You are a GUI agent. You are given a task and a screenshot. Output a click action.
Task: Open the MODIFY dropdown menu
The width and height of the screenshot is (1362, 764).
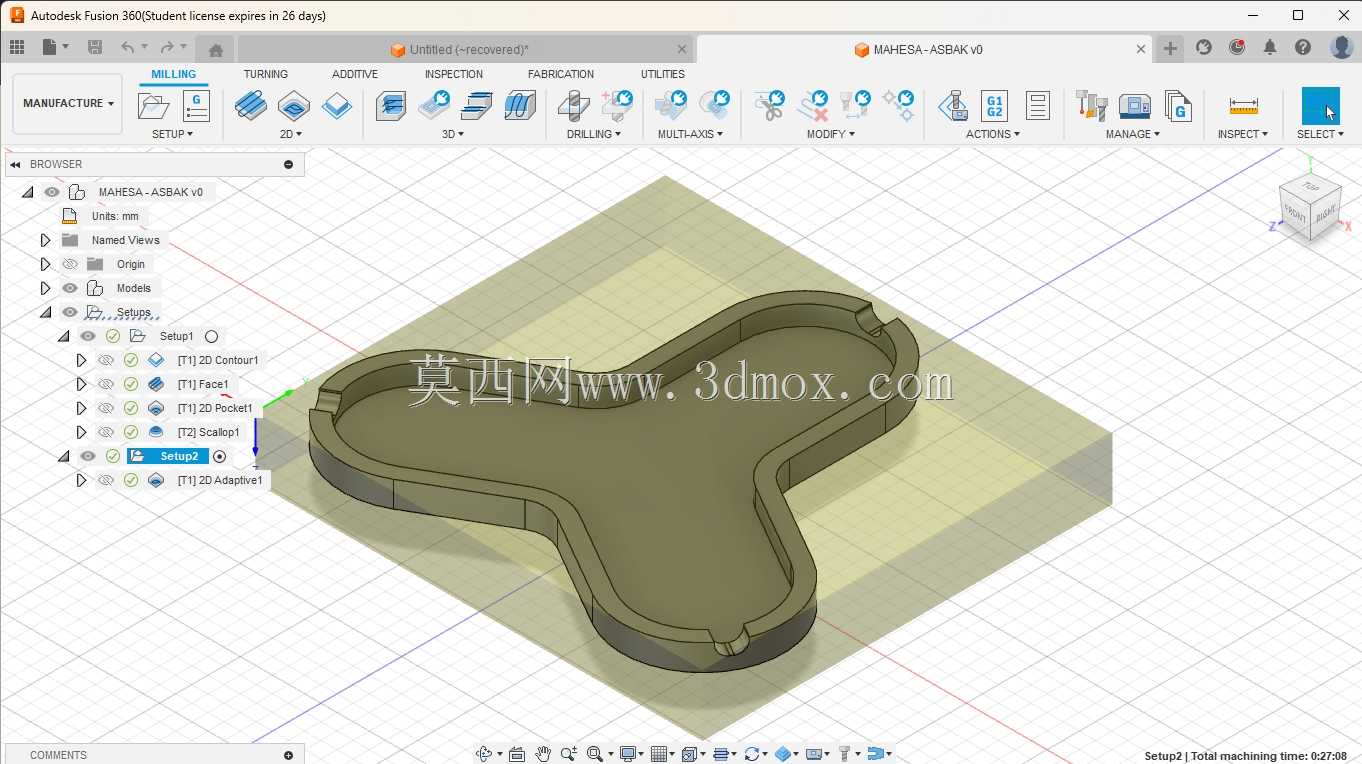point(831,134)
